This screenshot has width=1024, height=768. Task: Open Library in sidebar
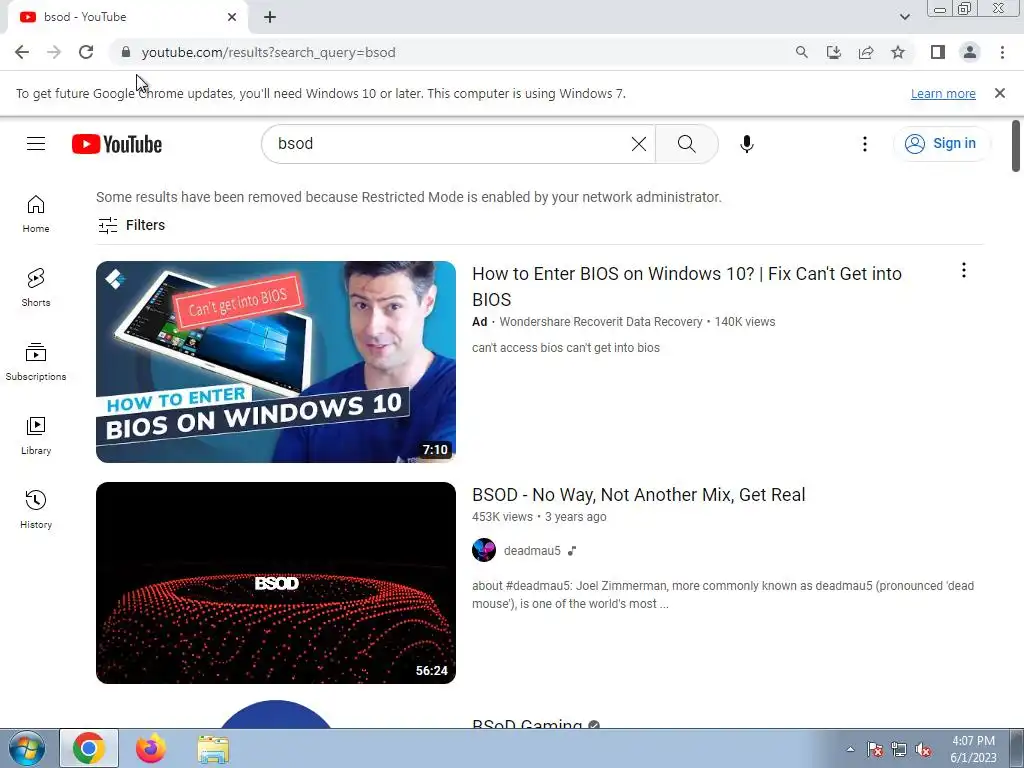click(x=36, y=436)
